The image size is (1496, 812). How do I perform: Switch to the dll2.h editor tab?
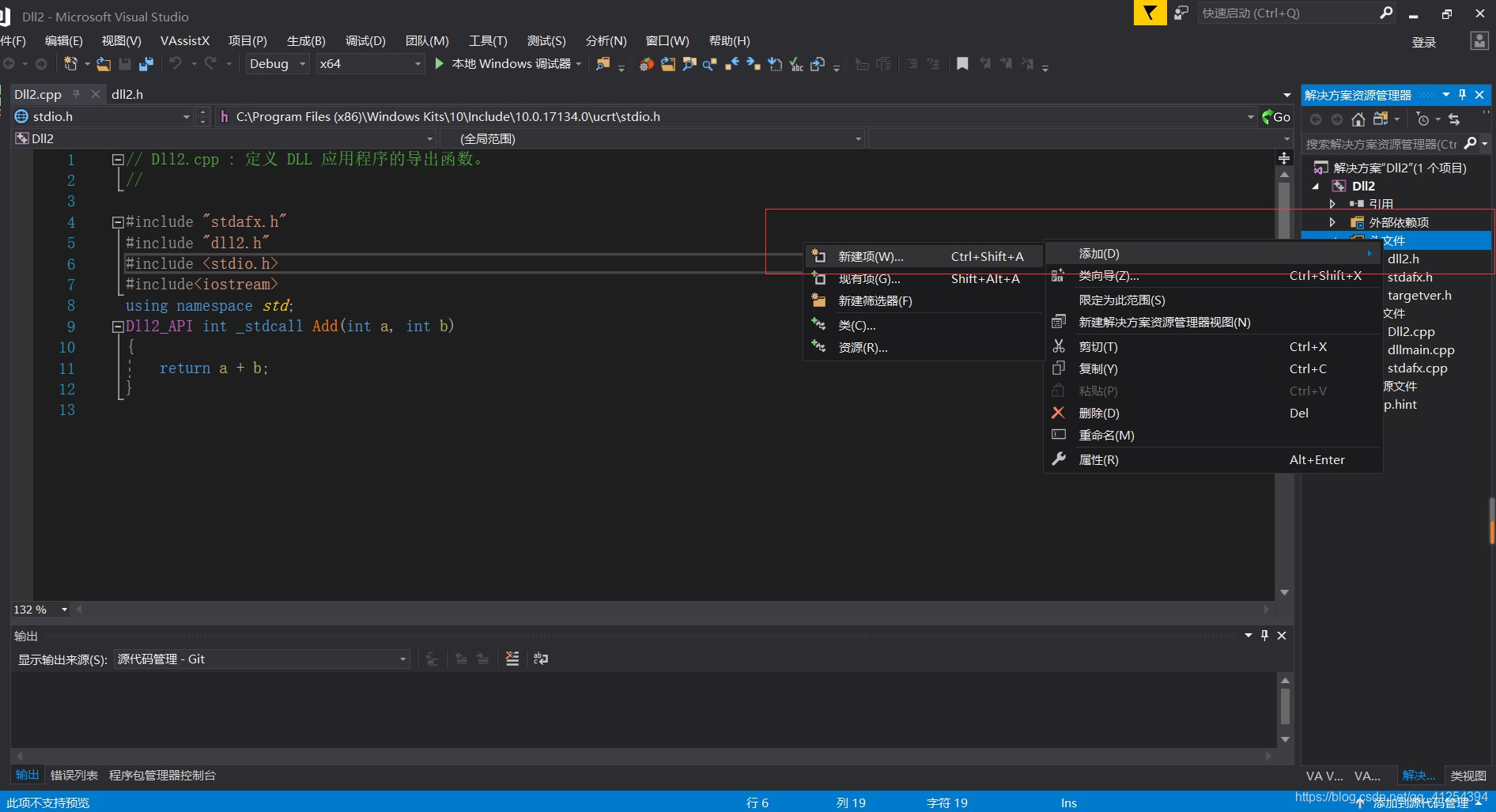click(127, 94)
